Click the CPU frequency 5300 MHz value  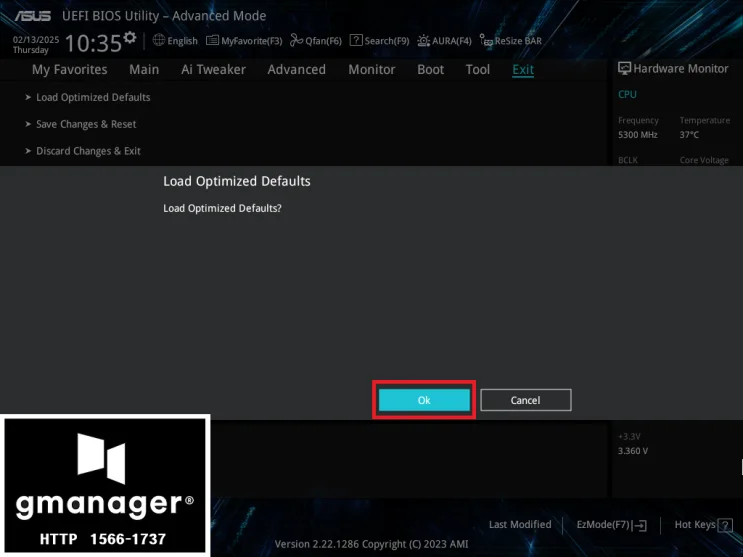[x=638, y=135]
